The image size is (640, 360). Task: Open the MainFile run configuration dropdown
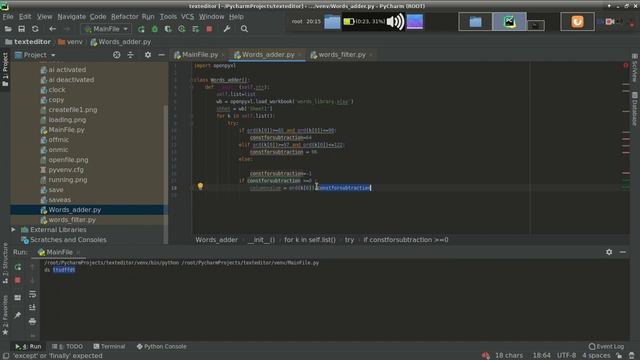[x=106, y=29]
